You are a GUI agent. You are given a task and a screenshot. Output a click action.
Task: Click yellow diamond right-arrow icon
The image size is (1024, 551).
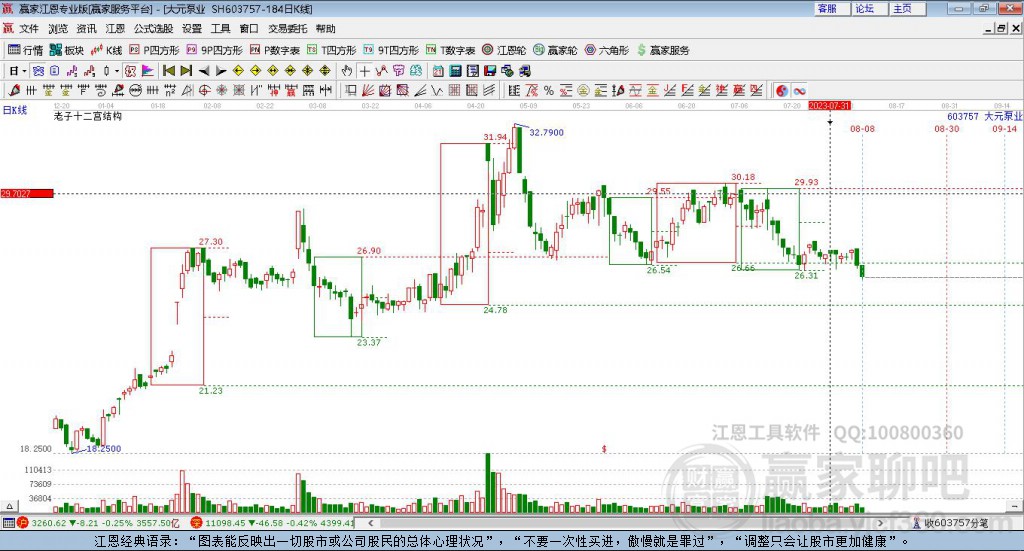click(x=255, y=71)
